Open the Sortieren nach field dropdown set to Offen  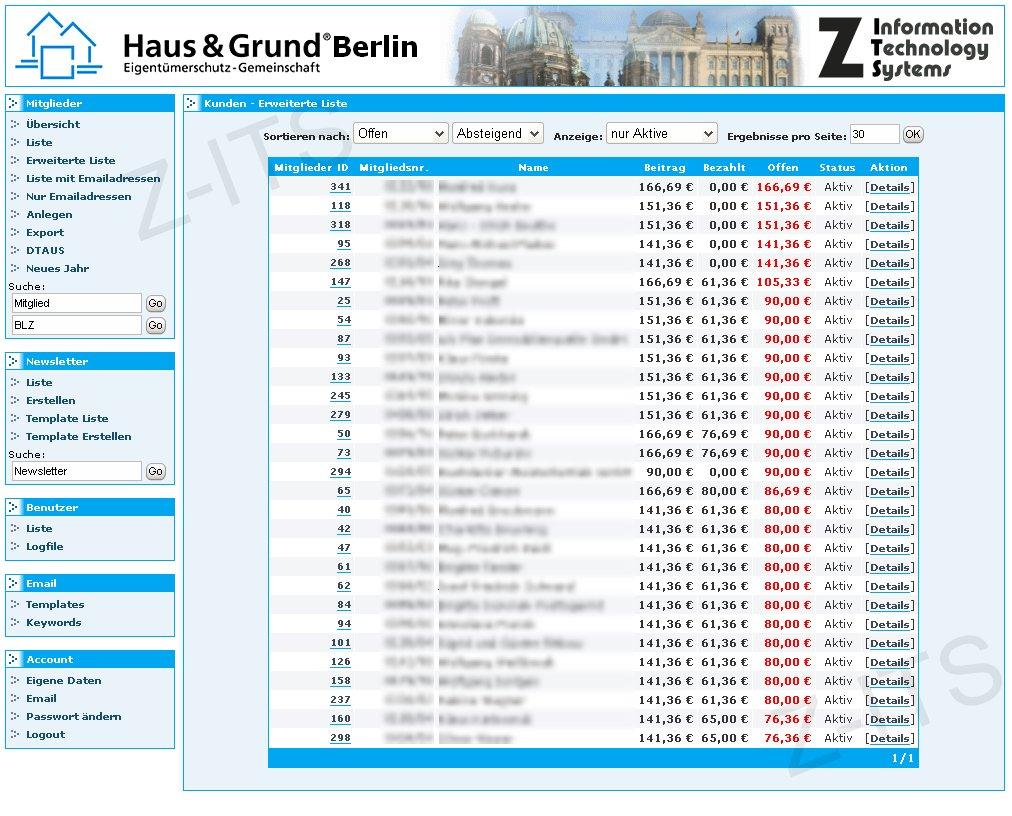[400, 134]
